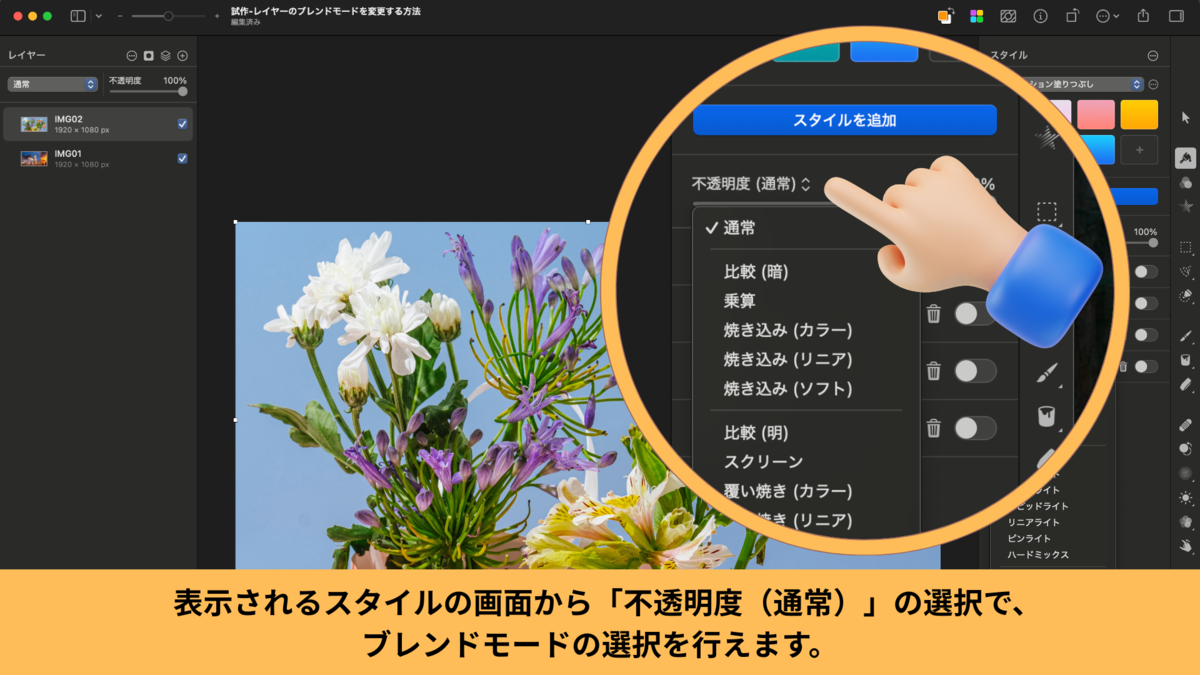Adjust the layer 不透明度 slider

click(x=148, y=91)
